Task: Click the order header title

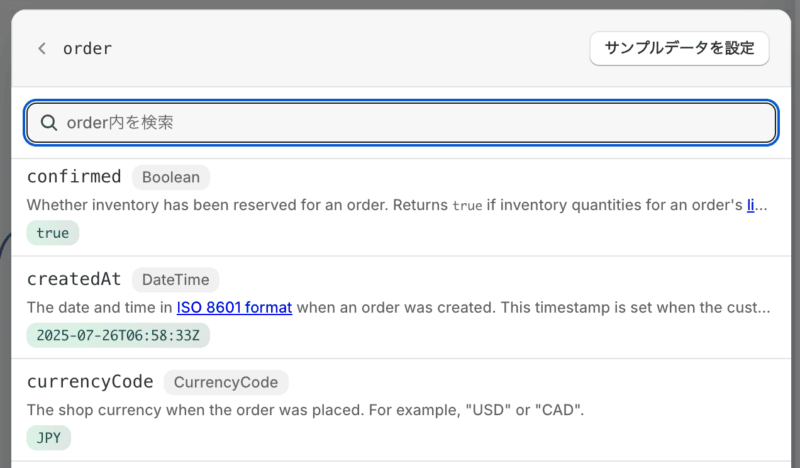Action: (x=87, y=48)
